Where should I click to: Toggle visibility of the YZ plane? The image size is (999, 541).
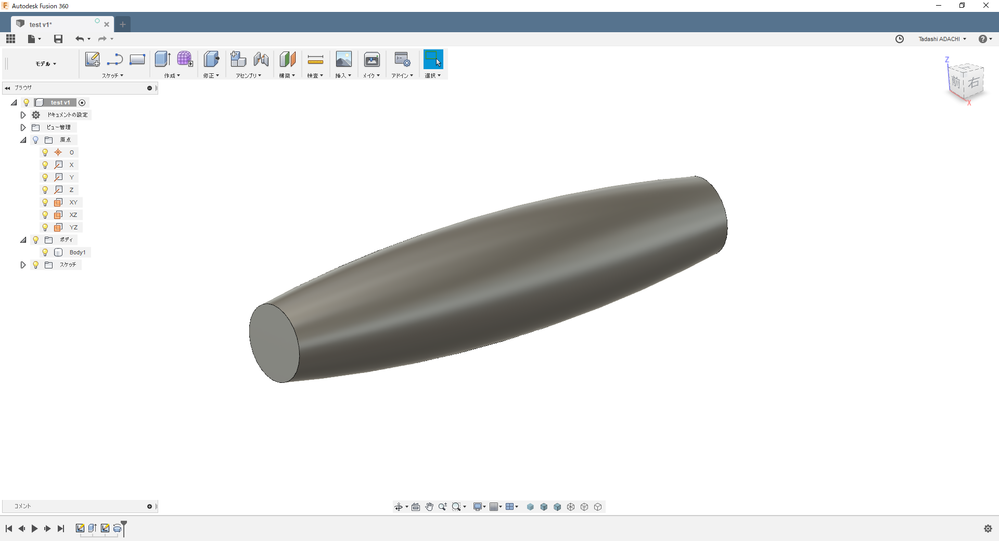pos(45,227)
